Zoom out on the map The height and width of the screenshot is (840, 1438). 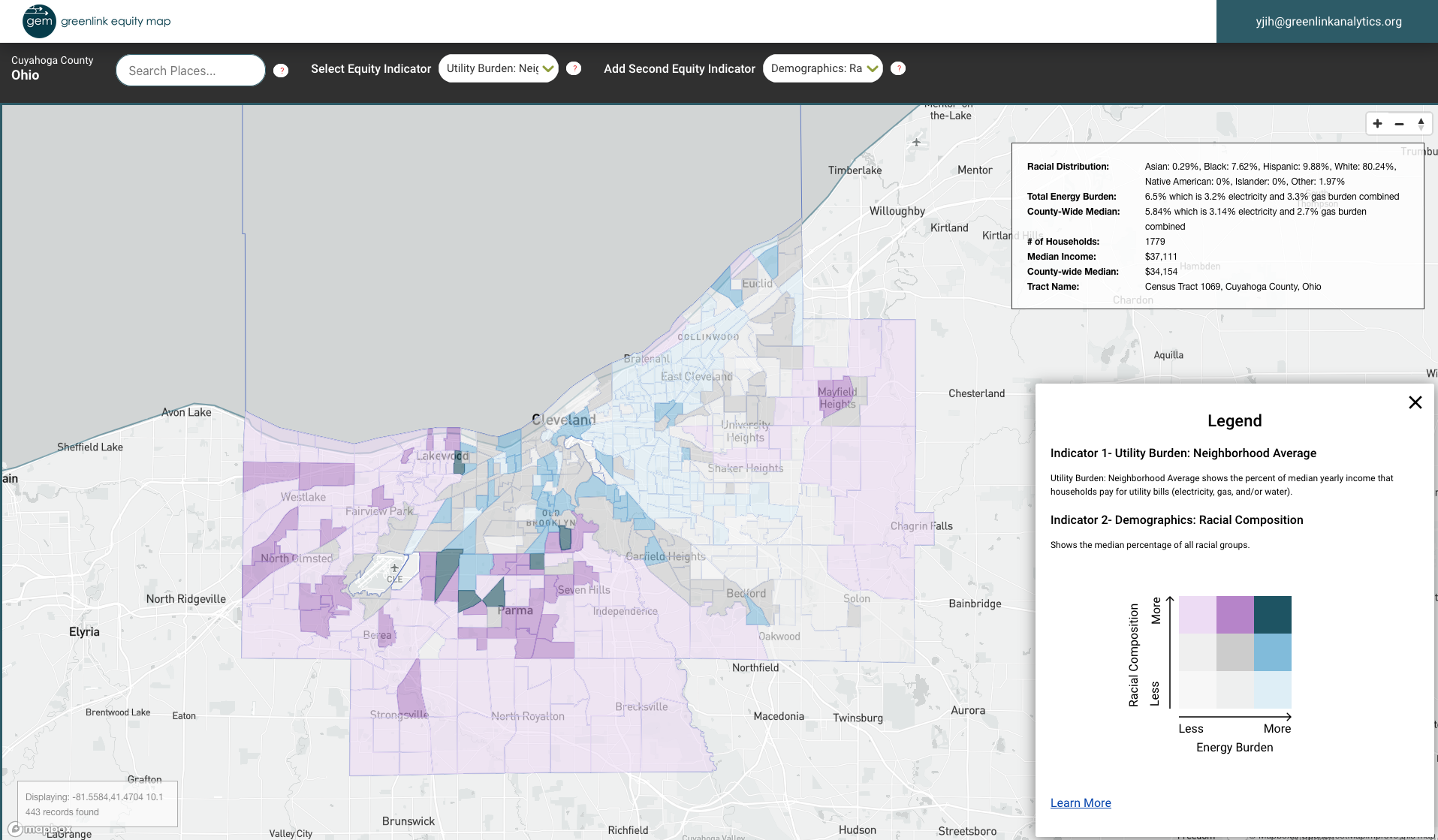click(x=1399, y=124)
